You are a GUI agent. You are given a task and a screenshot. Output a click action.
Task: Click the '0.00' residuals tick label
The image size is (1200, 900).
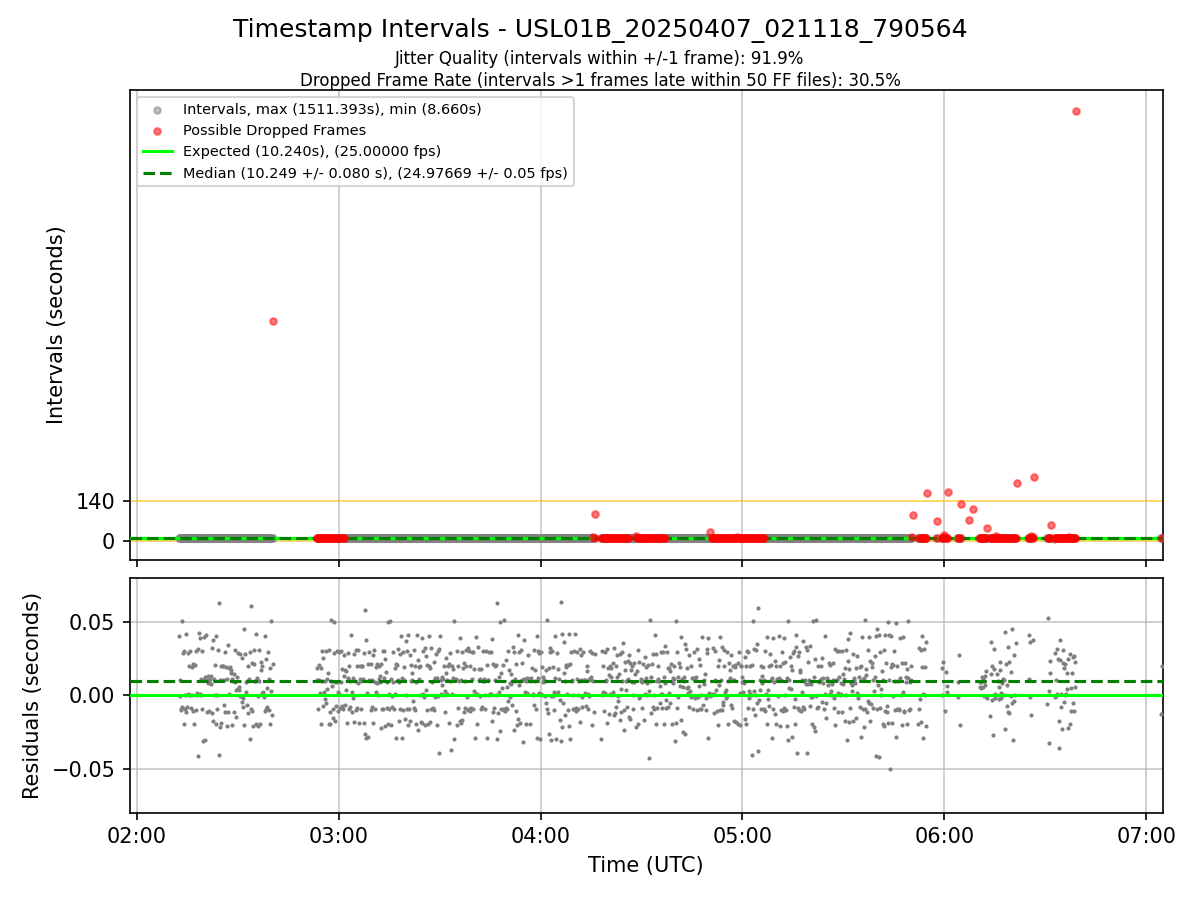pos(92,695)
